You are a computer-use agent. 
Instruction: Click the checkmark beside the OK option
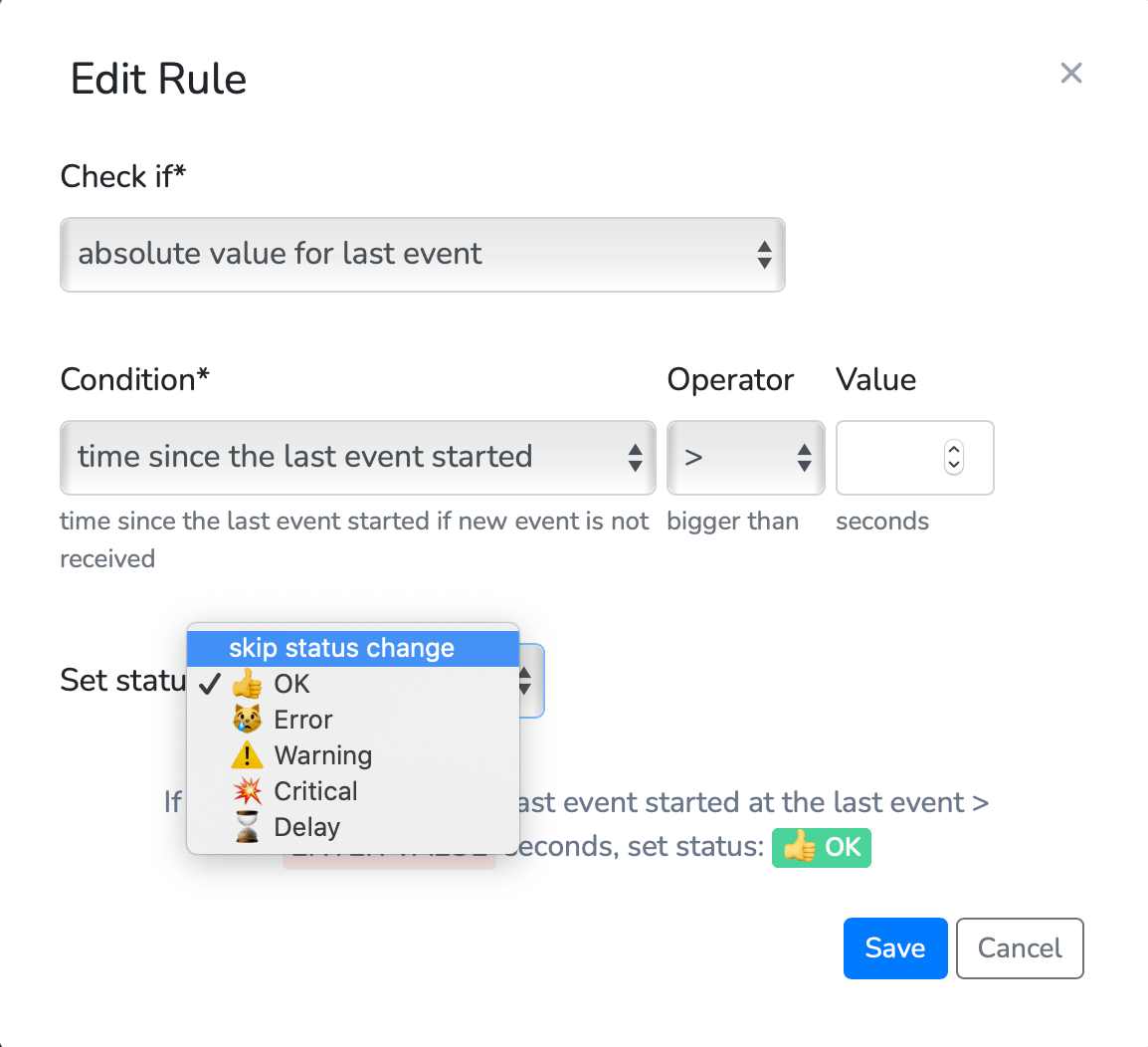(x=209, y=684)
